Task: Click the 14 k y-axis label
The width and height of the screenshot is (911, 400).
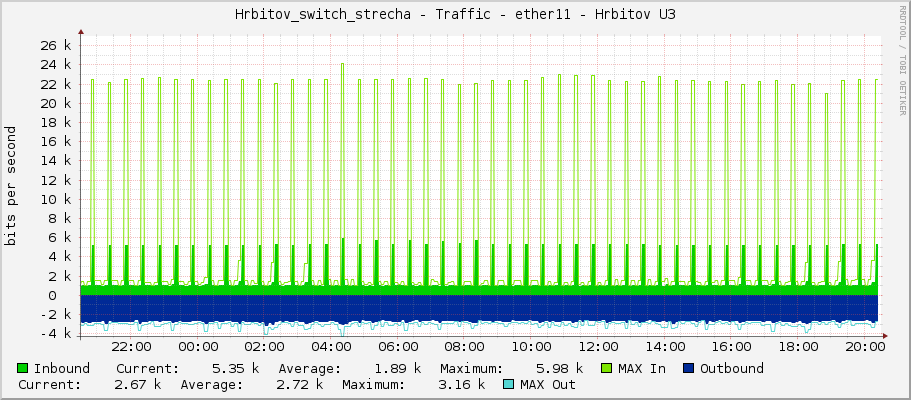Action: coord(57,160)
